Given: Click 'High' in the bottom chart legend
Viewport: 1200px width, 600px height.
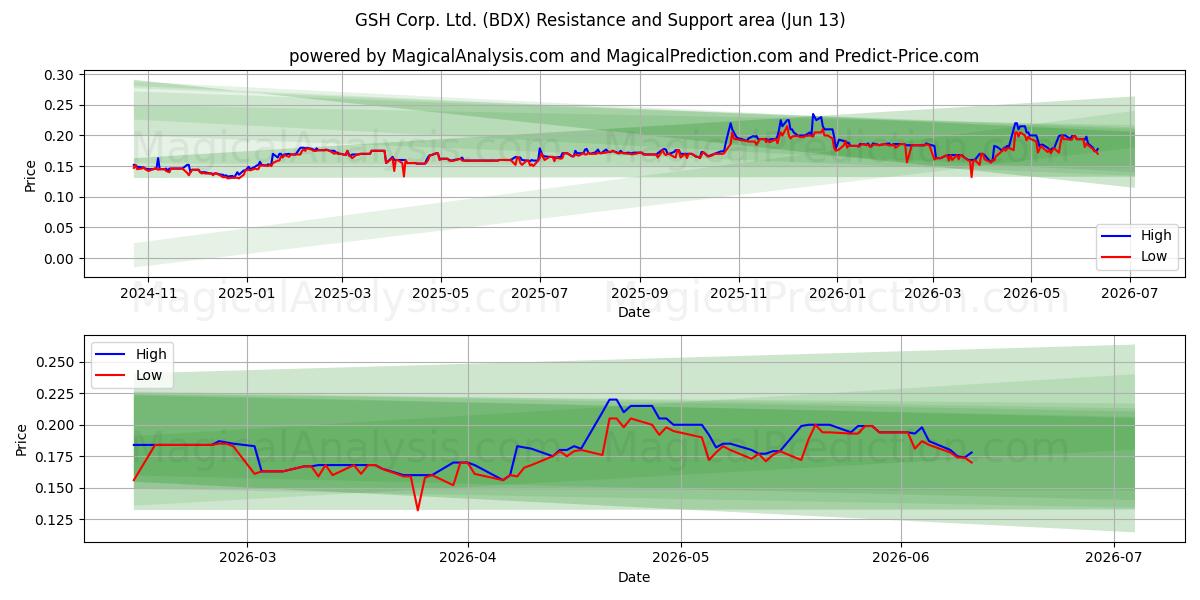Looking at the screenshot, I should click(x=151, y=355).
